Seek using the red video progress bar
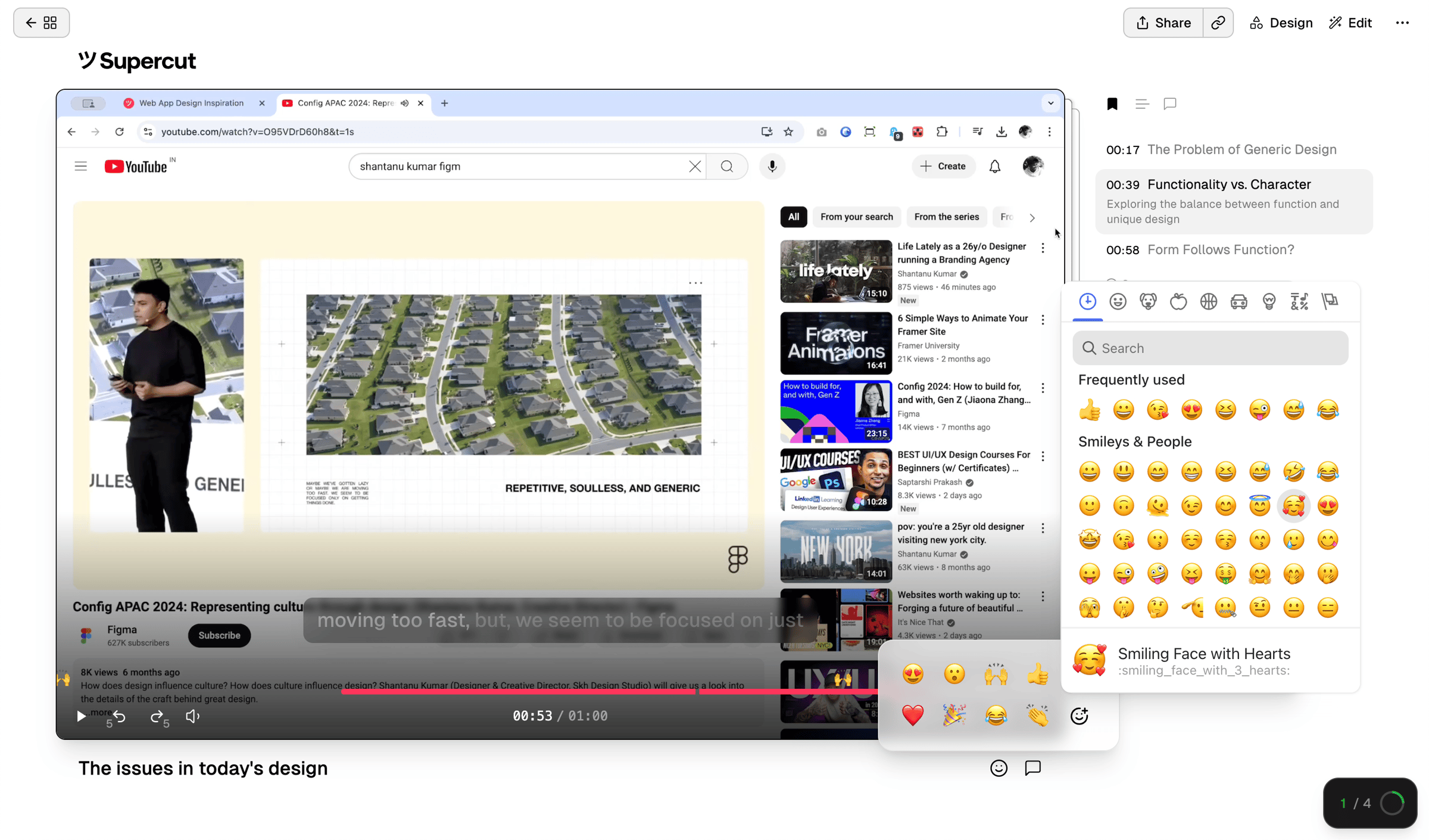The height and width of the screenshot is (840, 1429). coord(610,692)
